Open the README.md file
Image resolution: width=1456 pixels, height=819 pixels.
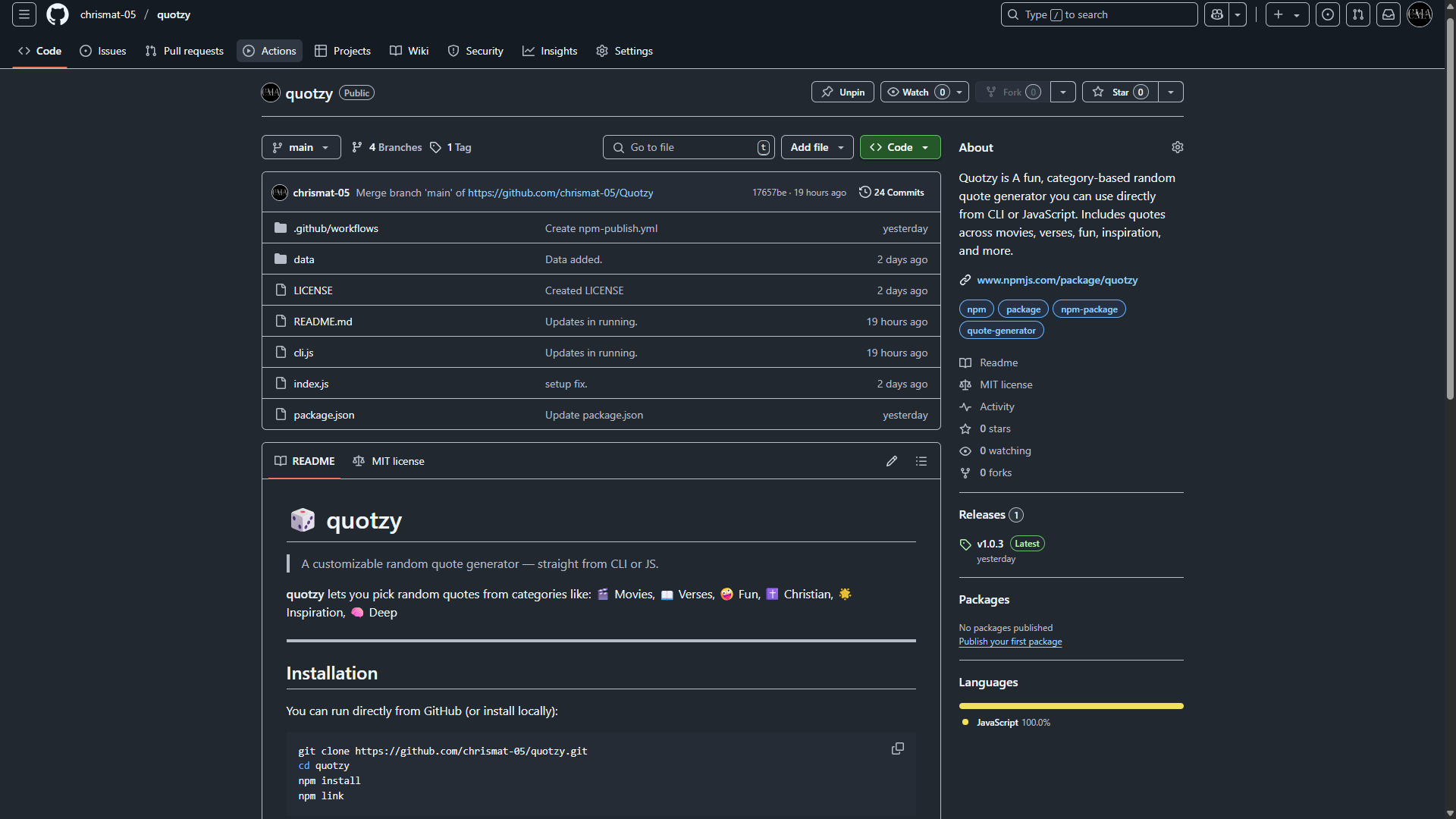[x=323, y=322]
